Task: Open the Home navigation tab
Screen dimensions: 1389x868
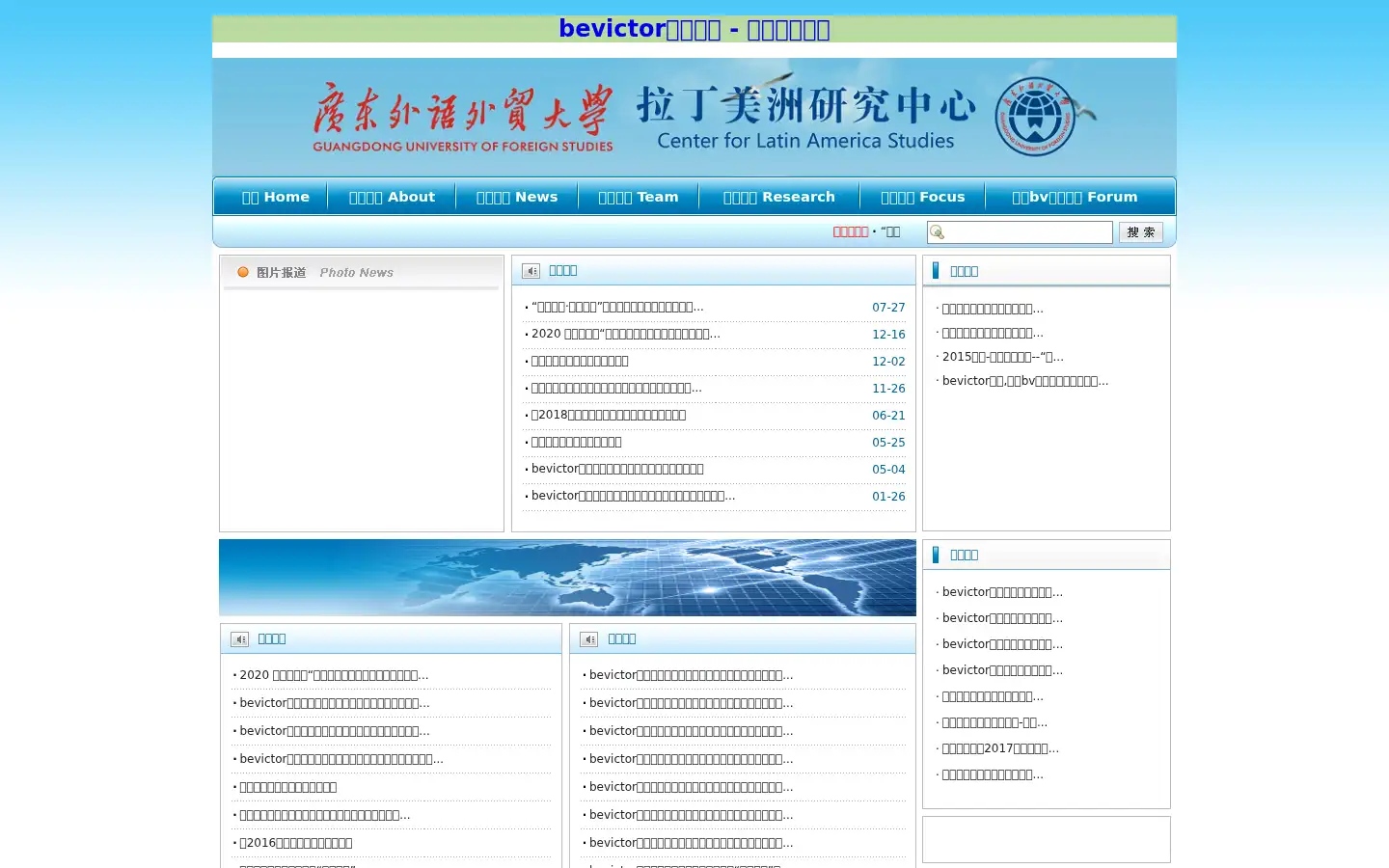Action: 275,197
